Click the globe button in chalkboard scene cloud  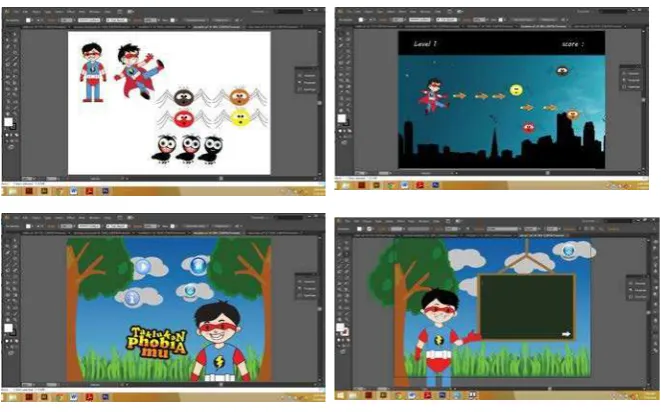[569, 250]
